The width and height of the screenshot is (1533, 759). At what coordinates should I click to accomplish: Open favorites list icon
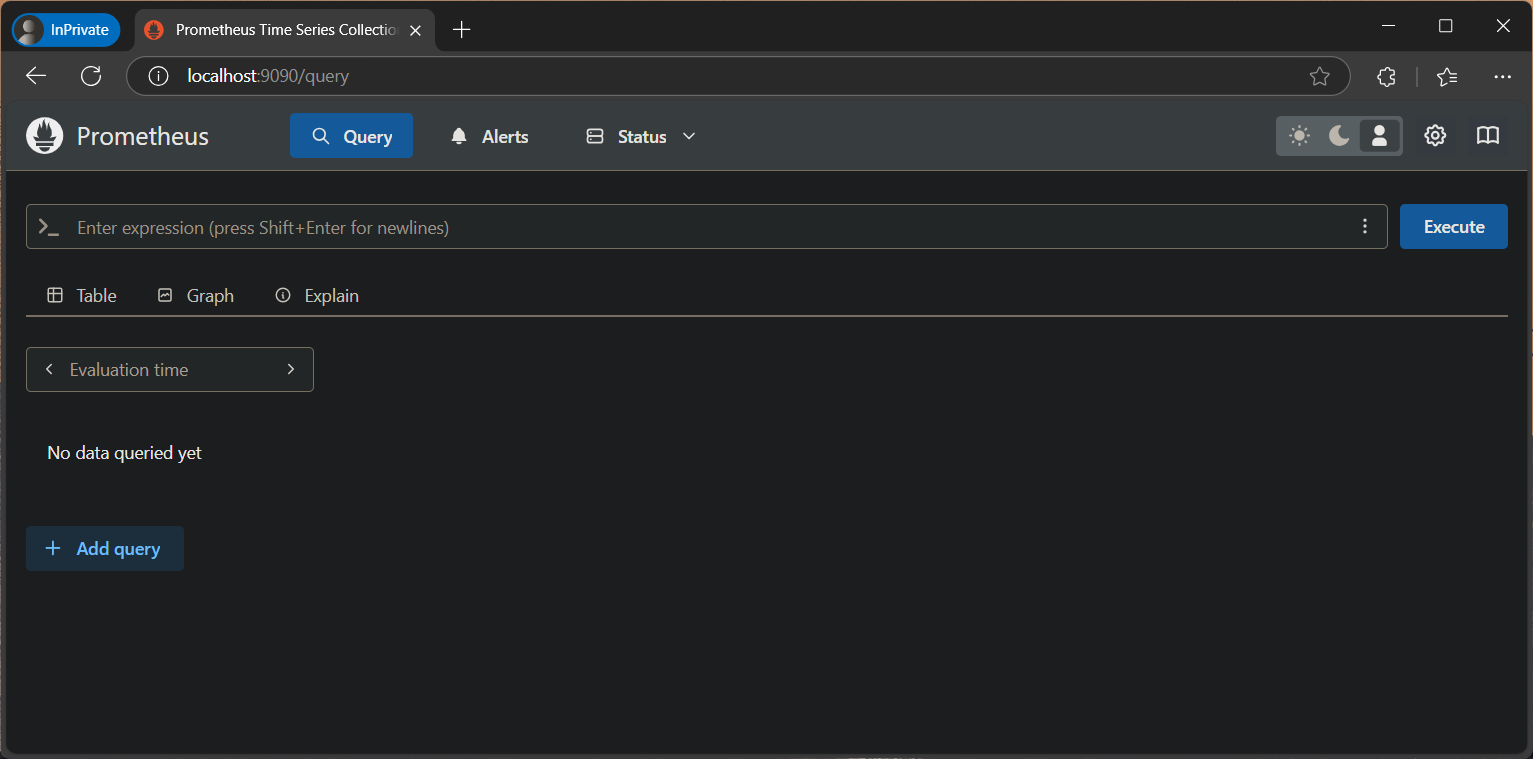pyautogui.click(x=1447, y=76)
